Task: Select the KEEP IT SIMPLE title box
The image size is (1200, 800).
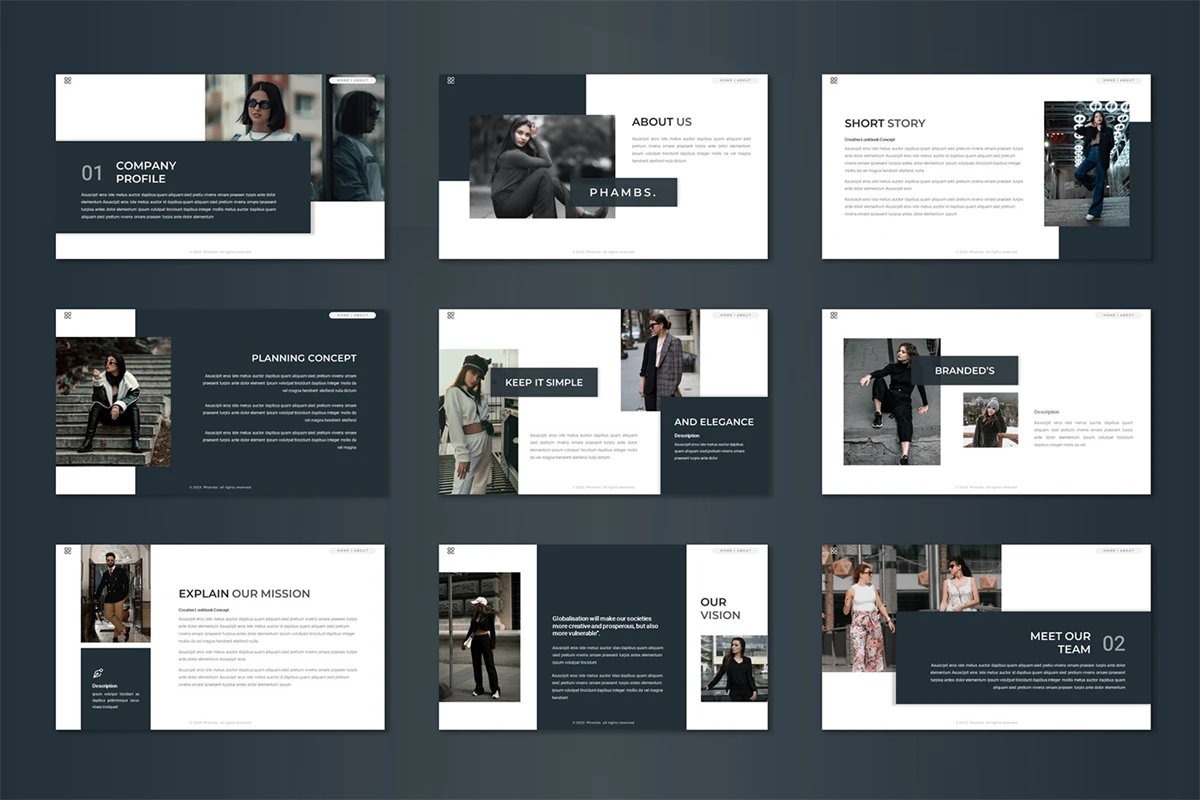Action: coord(543,382)
